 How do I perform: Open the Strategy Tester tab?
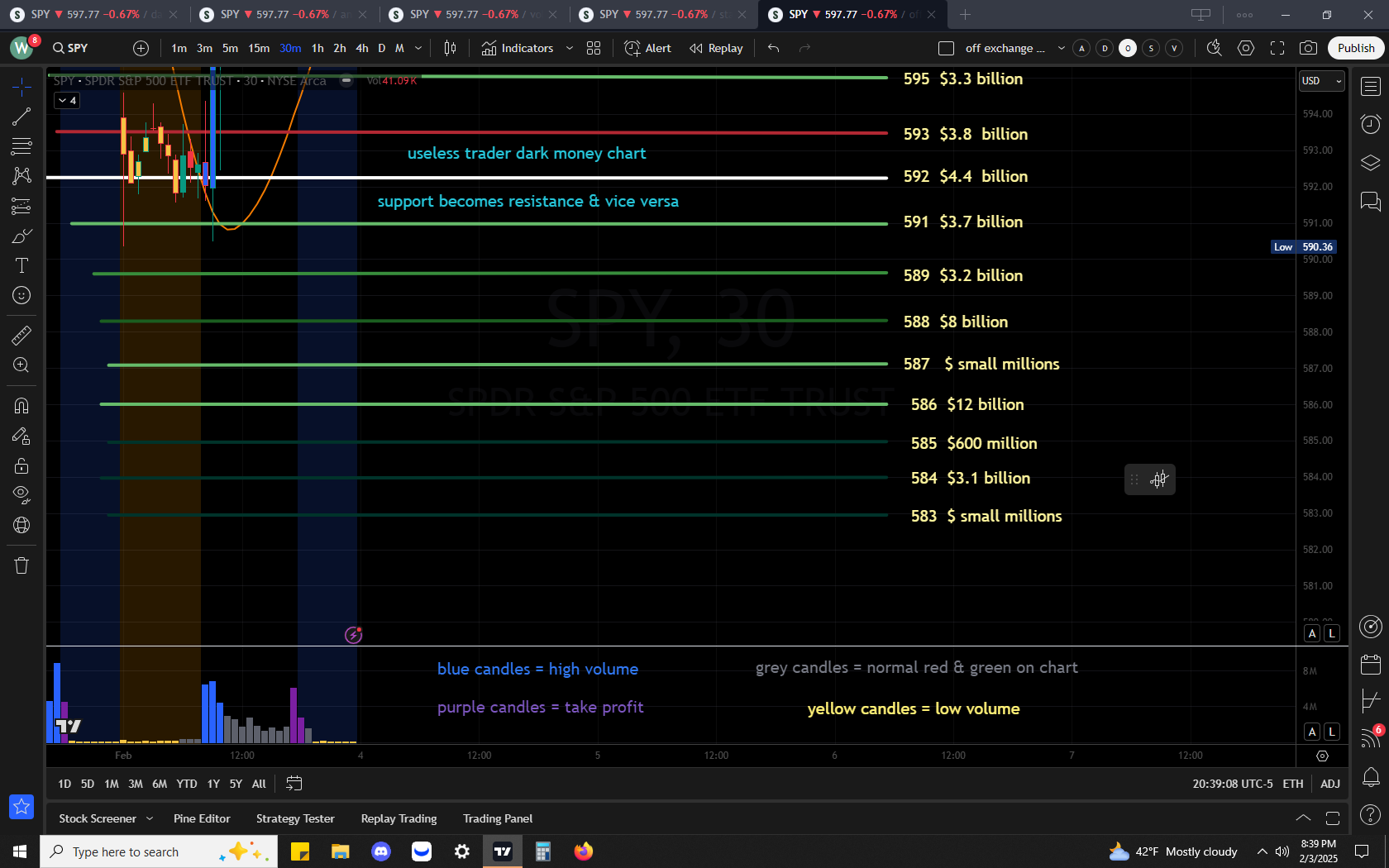295,818
